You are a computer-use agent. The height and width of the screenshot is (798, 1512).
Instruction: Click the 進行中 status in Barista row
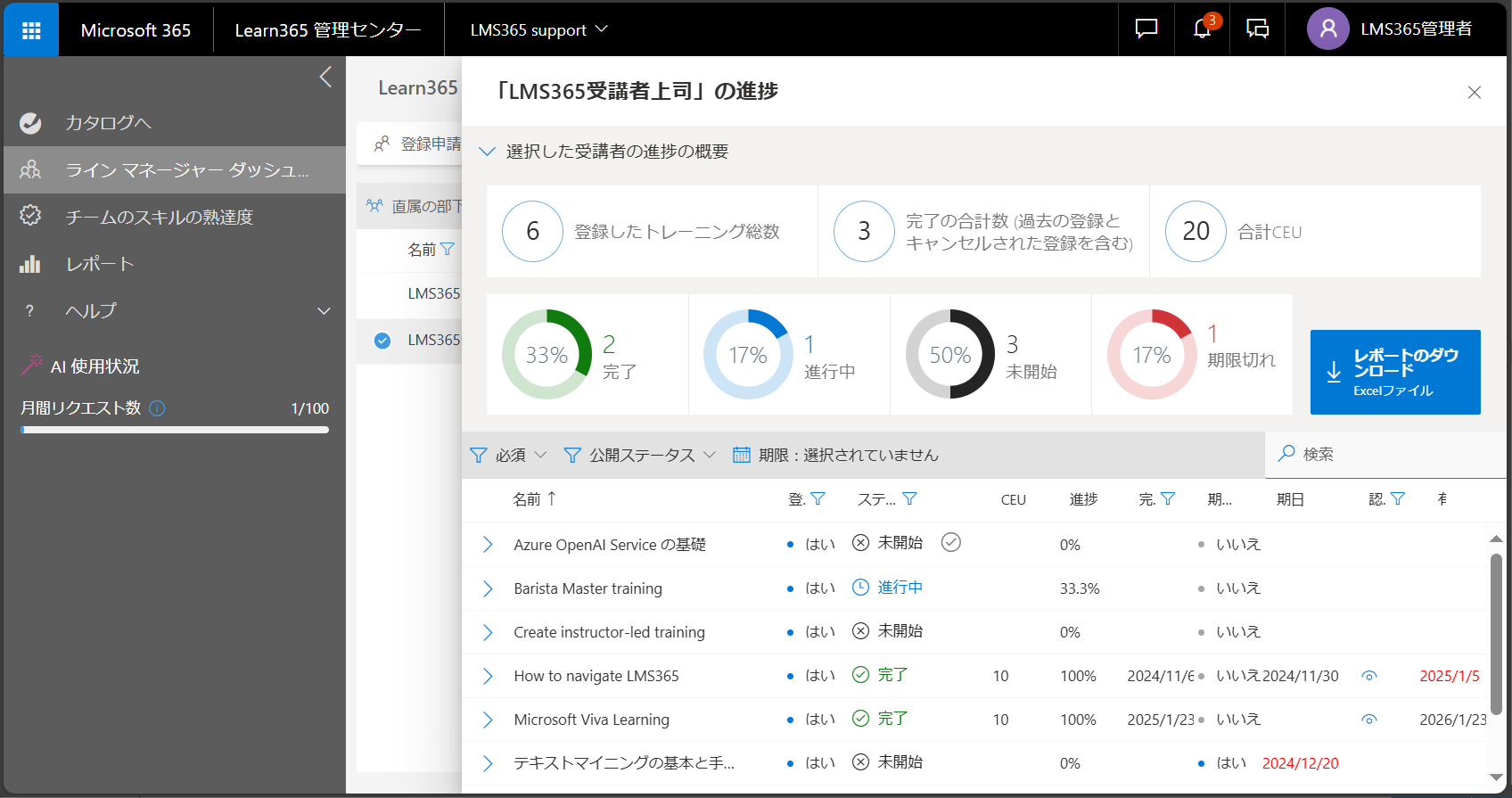[x=887, y=588]
